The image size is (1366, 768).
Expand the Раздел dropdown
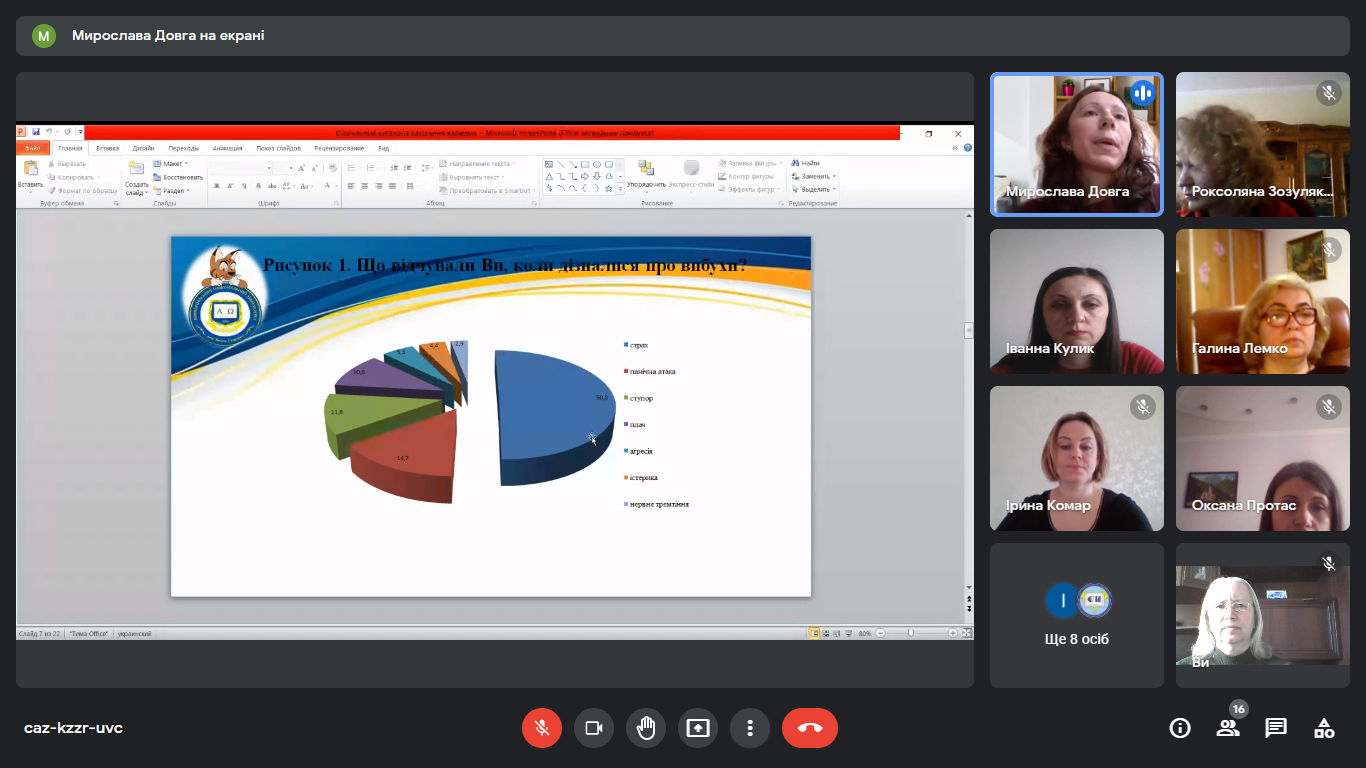click(171, 190)
